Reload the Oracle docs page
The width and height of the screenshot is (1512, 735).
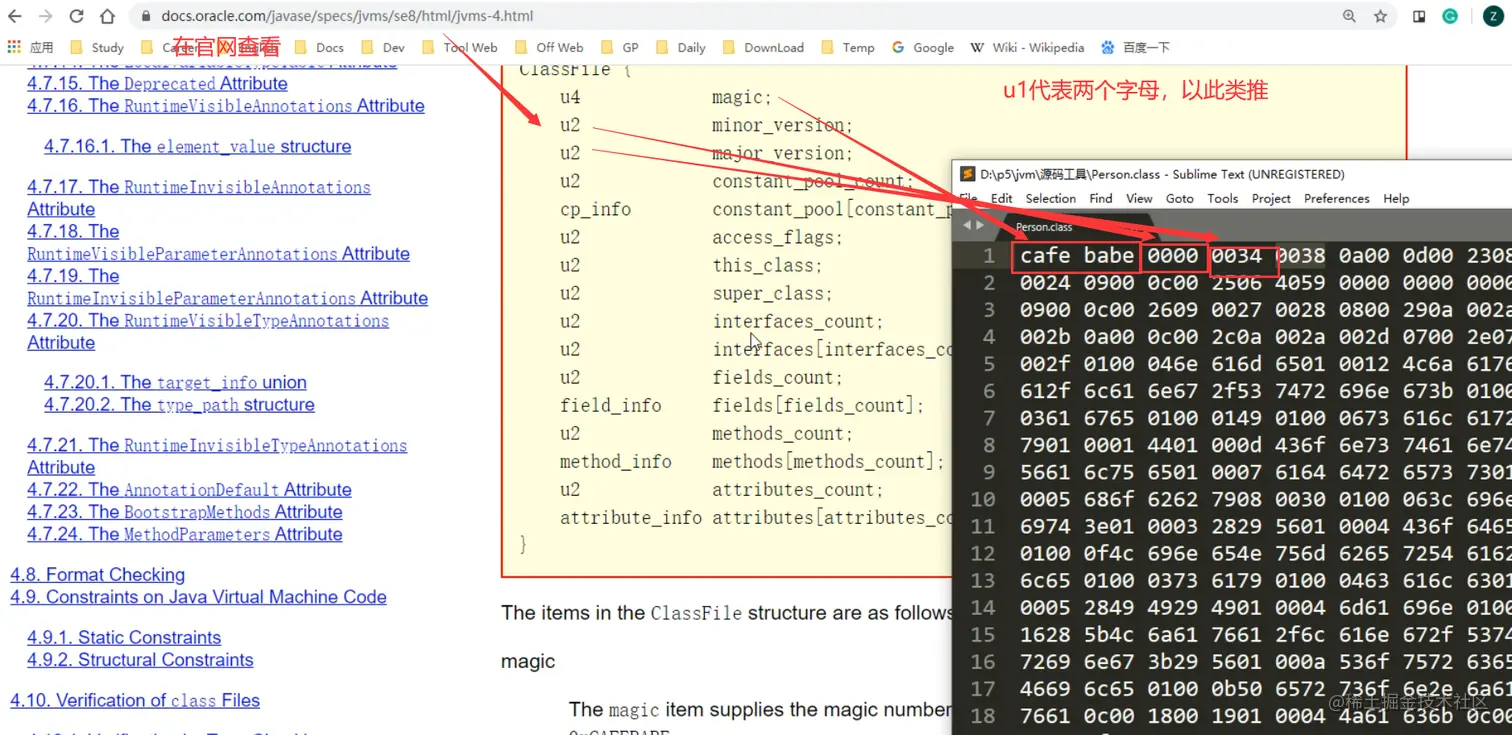77,16
